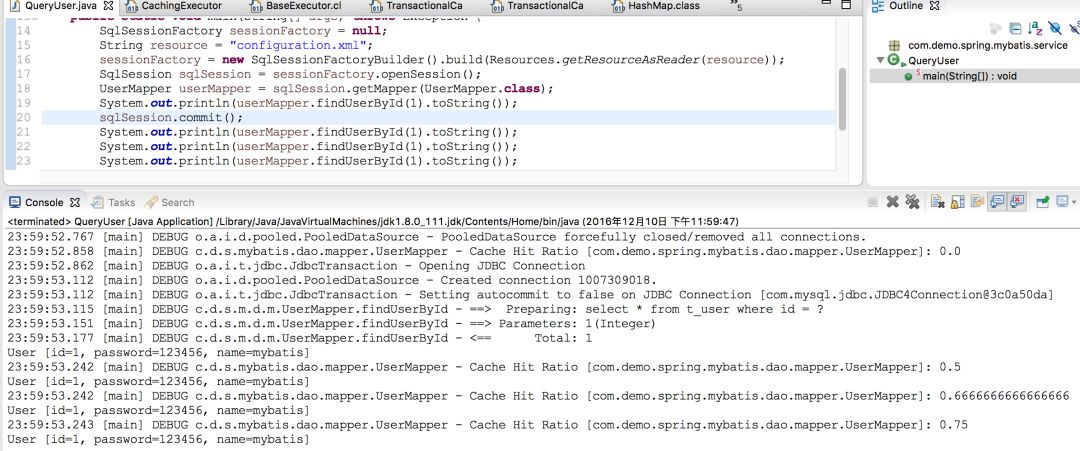The image size is (1080, 451).
Task: Toggle alphabetical sort in Outline
Action: (1035, 28)
